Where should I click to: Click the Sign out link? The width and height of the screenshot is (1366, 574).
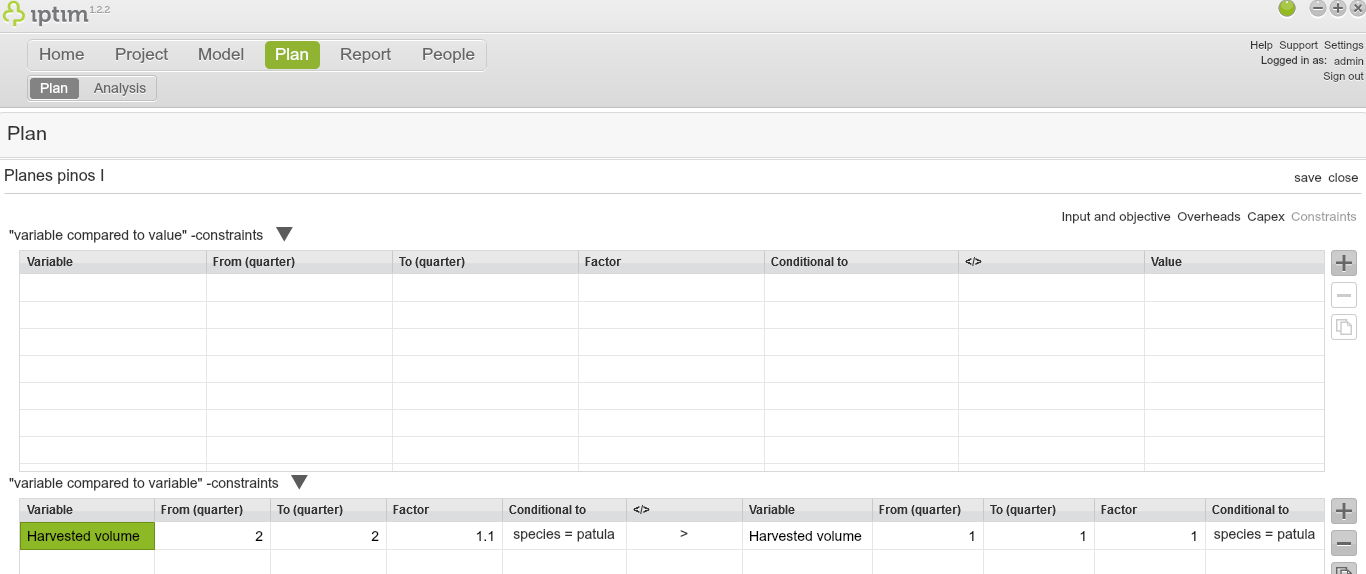click(1343, 76)
